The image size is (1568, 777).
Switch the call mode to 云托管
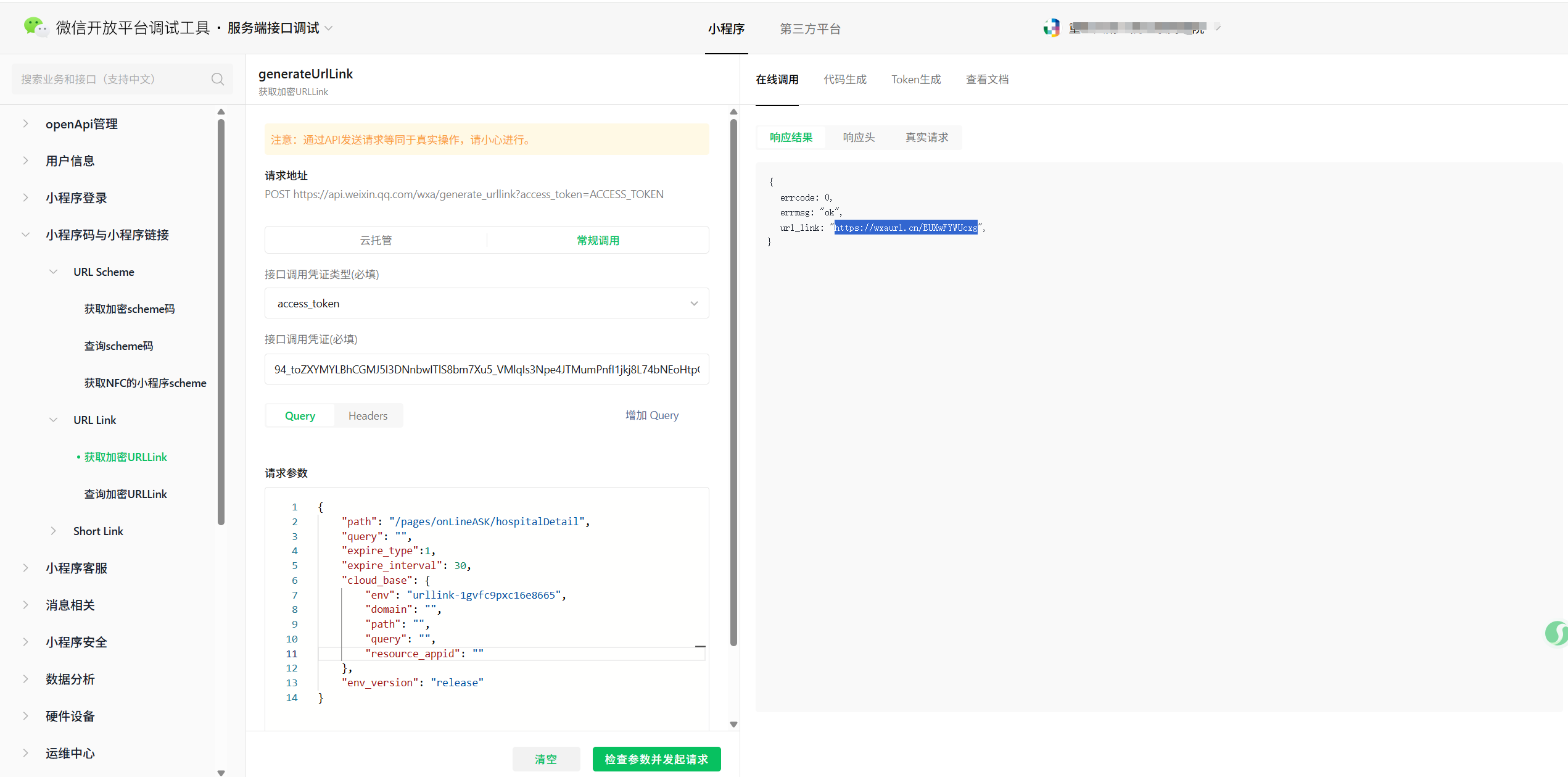click(x=376, y=240)
